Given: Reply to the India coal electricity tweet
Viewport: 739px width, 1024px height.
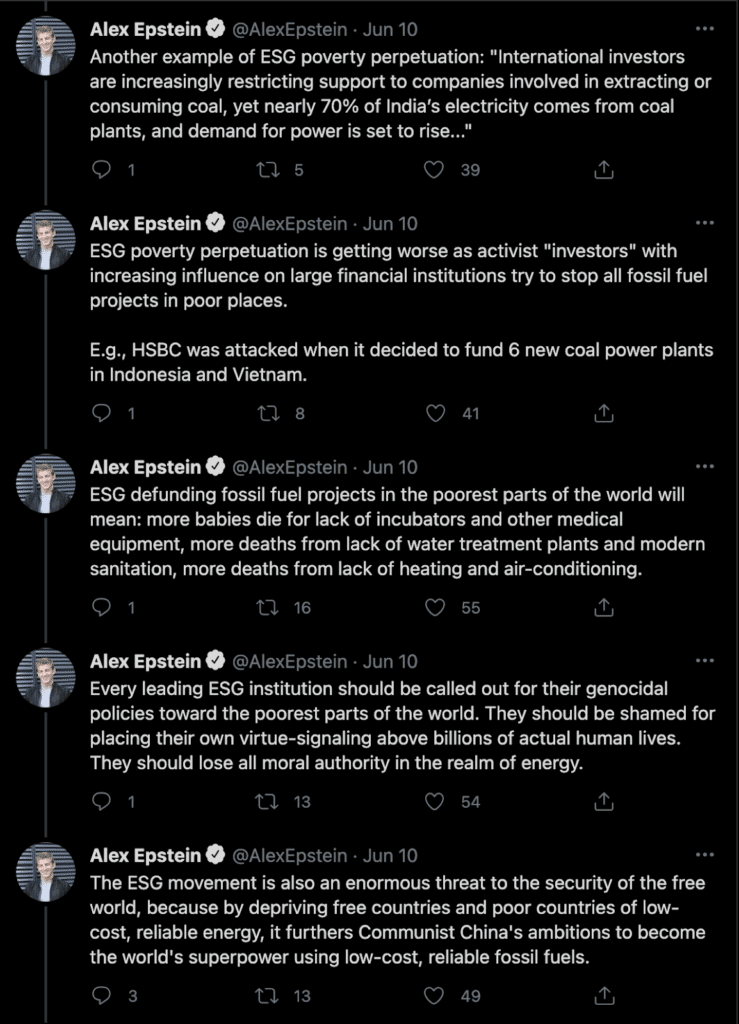Looking at the screenshot, I should 102,170.
